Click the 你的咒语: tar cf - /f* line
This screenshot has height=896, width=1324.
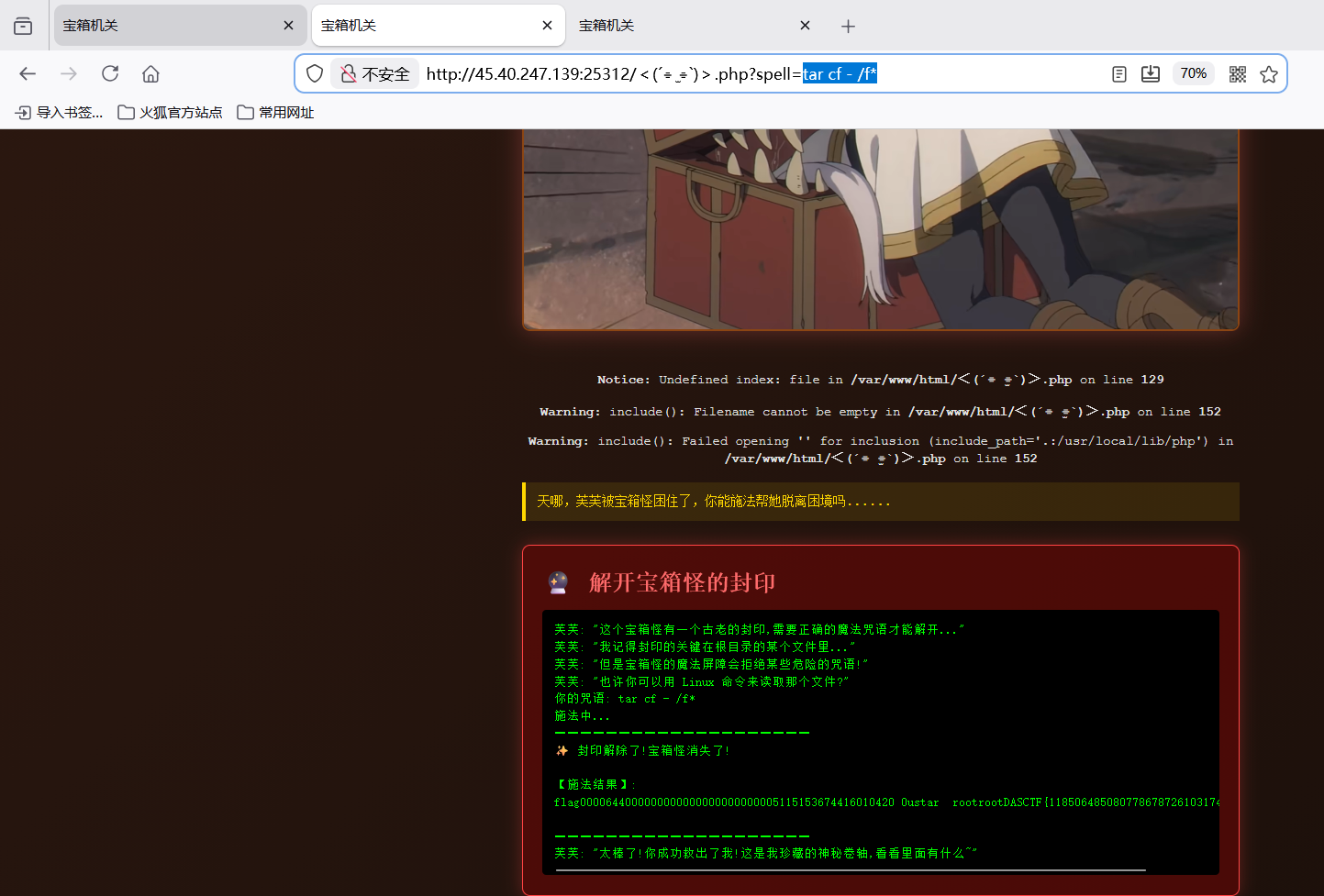coord(625,699)
